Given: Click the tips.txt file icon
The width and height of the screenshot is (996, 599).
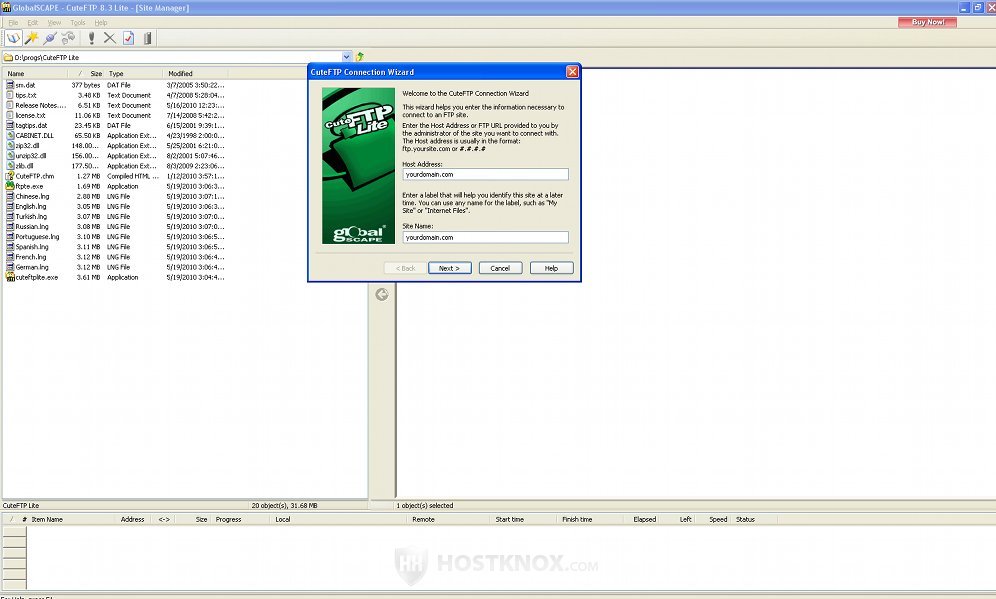Looking at the screenshot, I should pos(10,95).
